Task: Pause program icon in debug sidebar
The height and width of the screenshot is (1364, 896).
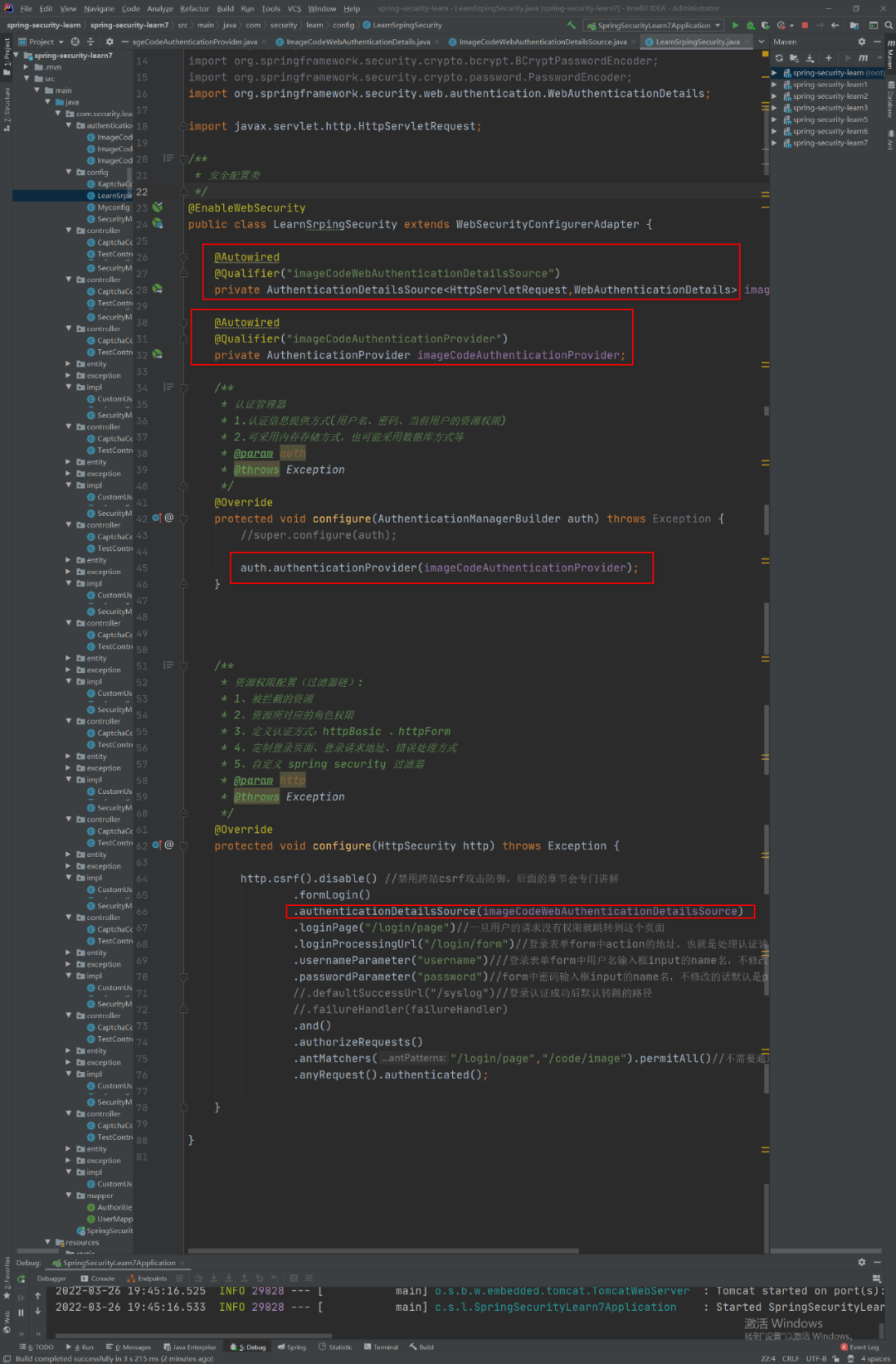Action: click(x=22, y=1313)
